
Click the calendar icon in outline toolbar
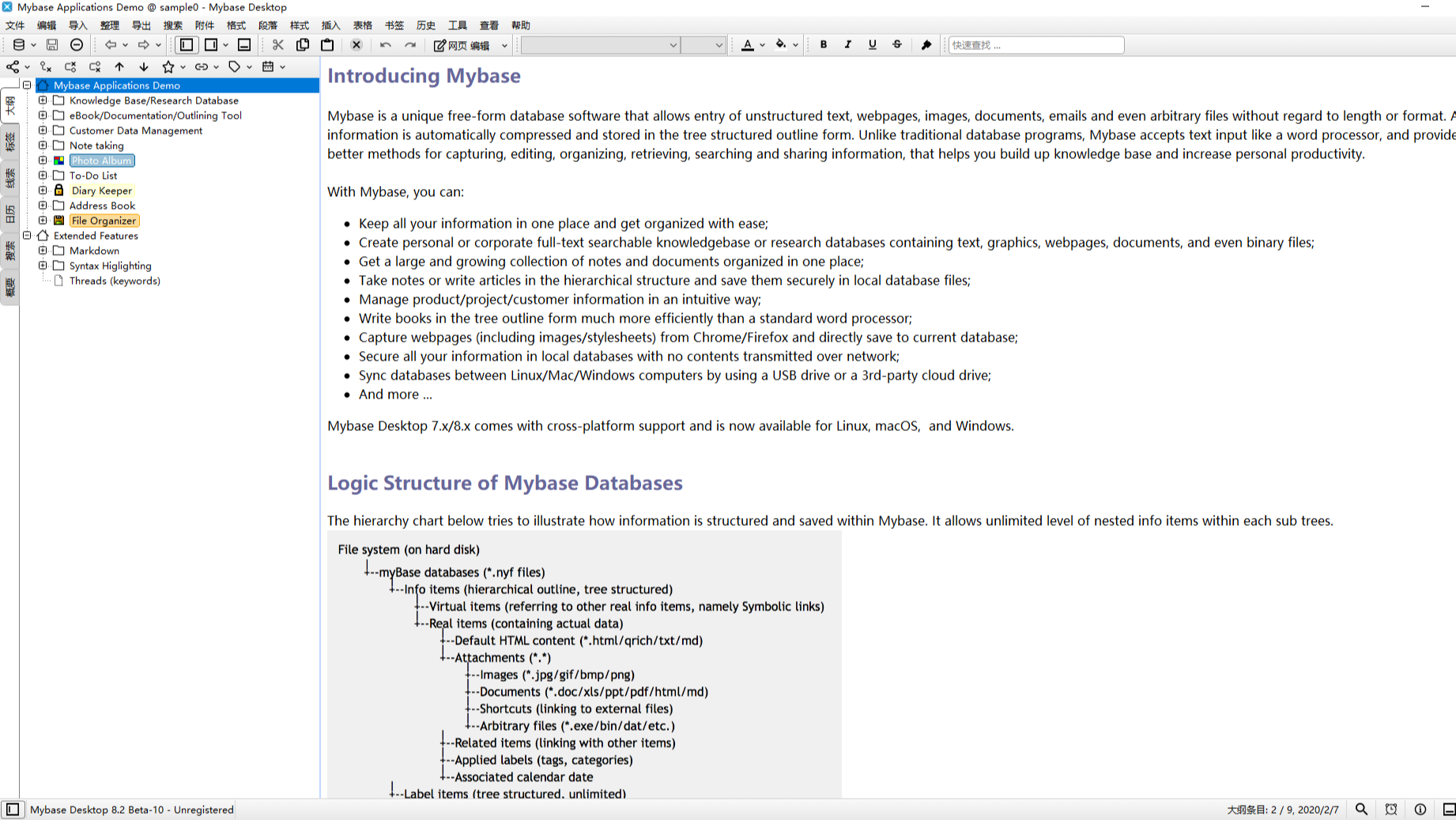point(268,66)
